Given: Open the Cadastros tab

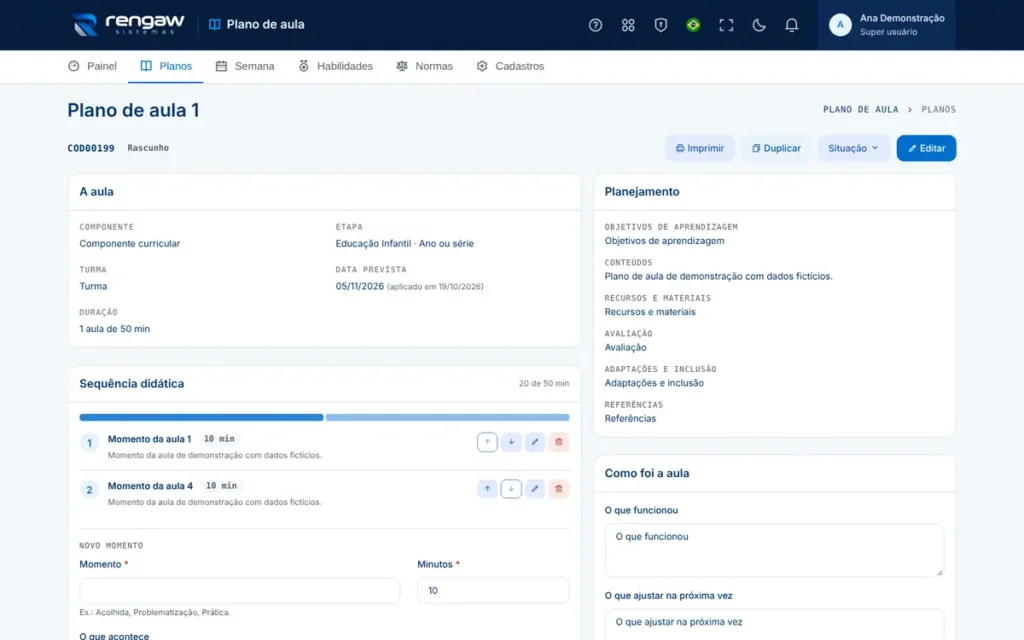Looking at the screenshot, I should click(x=511, y=66).
